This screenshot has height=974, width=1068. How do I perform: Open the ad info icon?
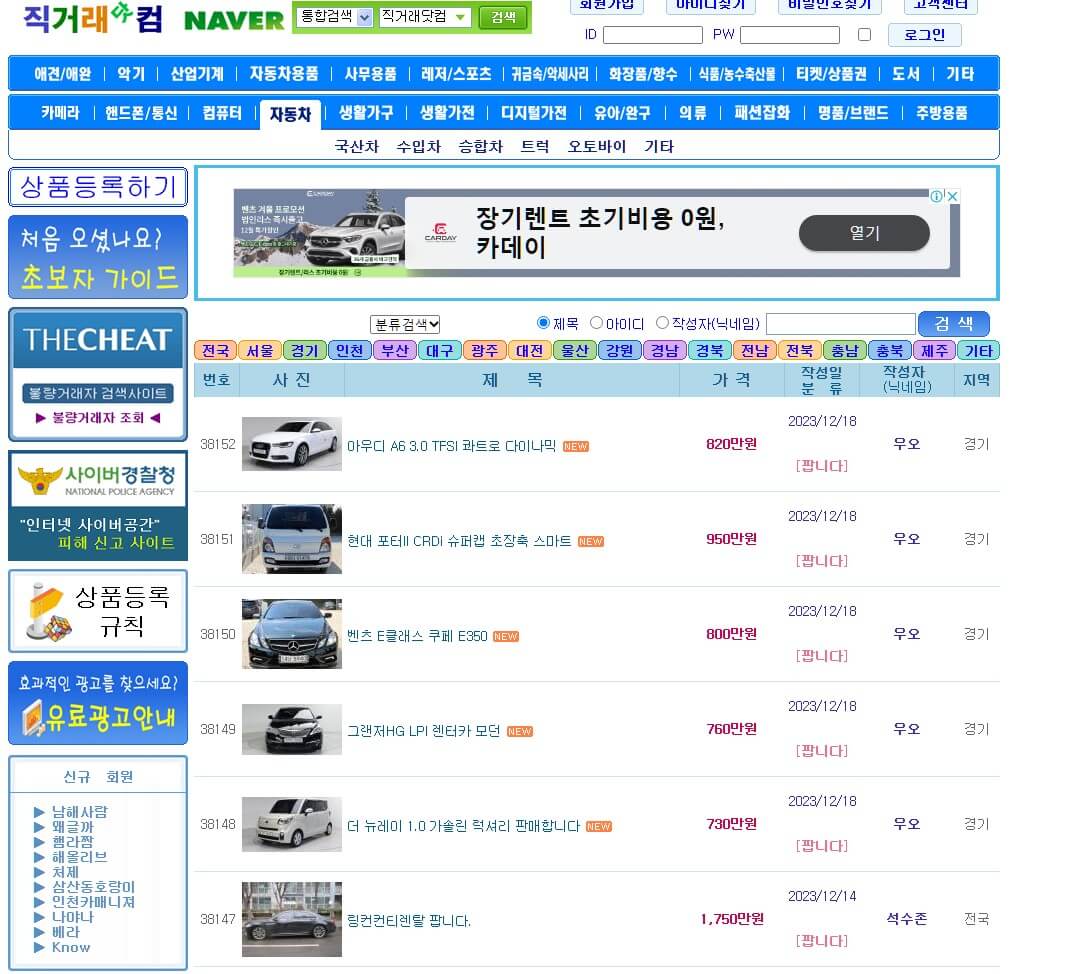[x=937, y=196]
